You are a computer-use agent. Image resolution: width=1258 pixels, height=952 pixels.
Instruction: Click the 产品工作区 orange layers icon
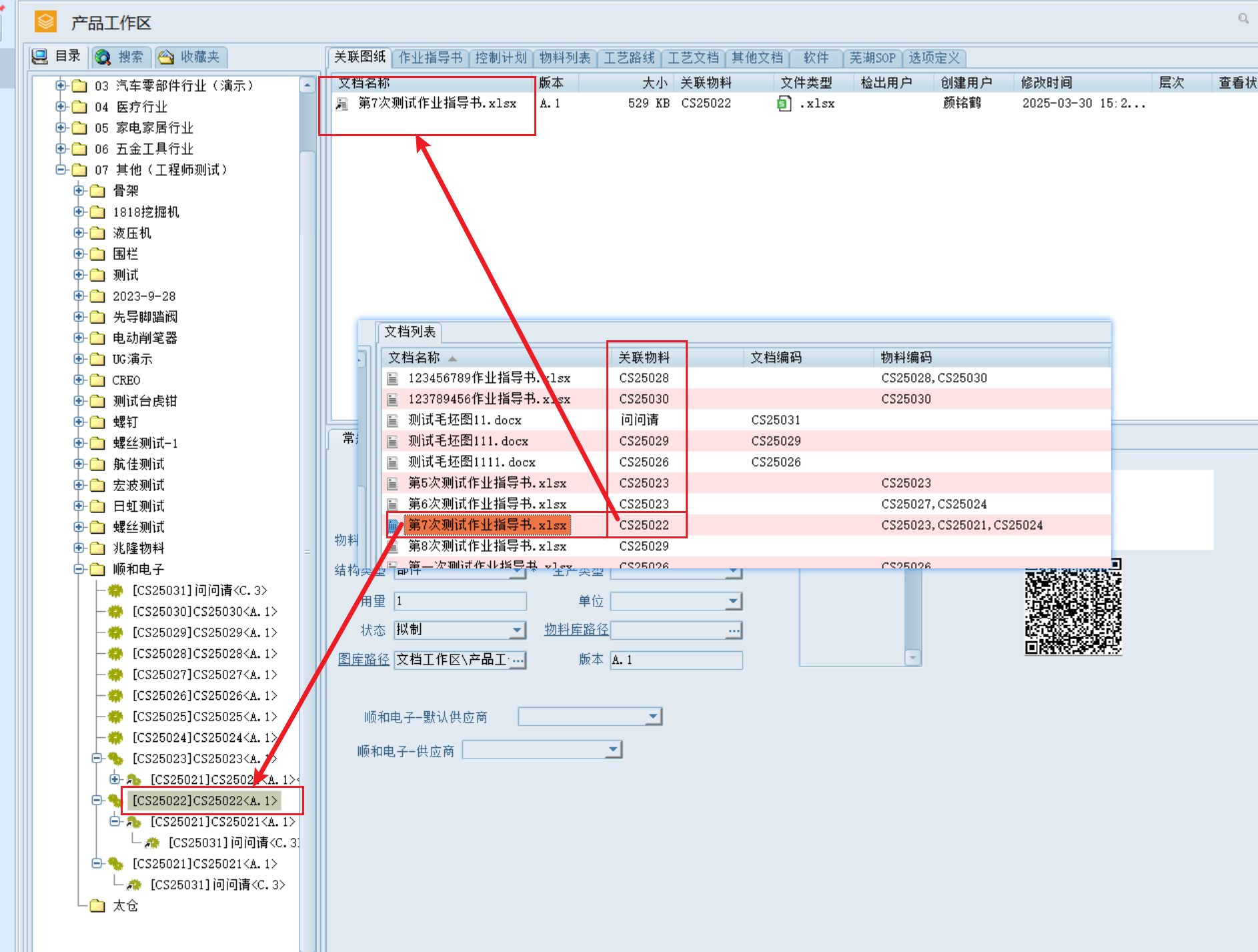click(45, 22)
